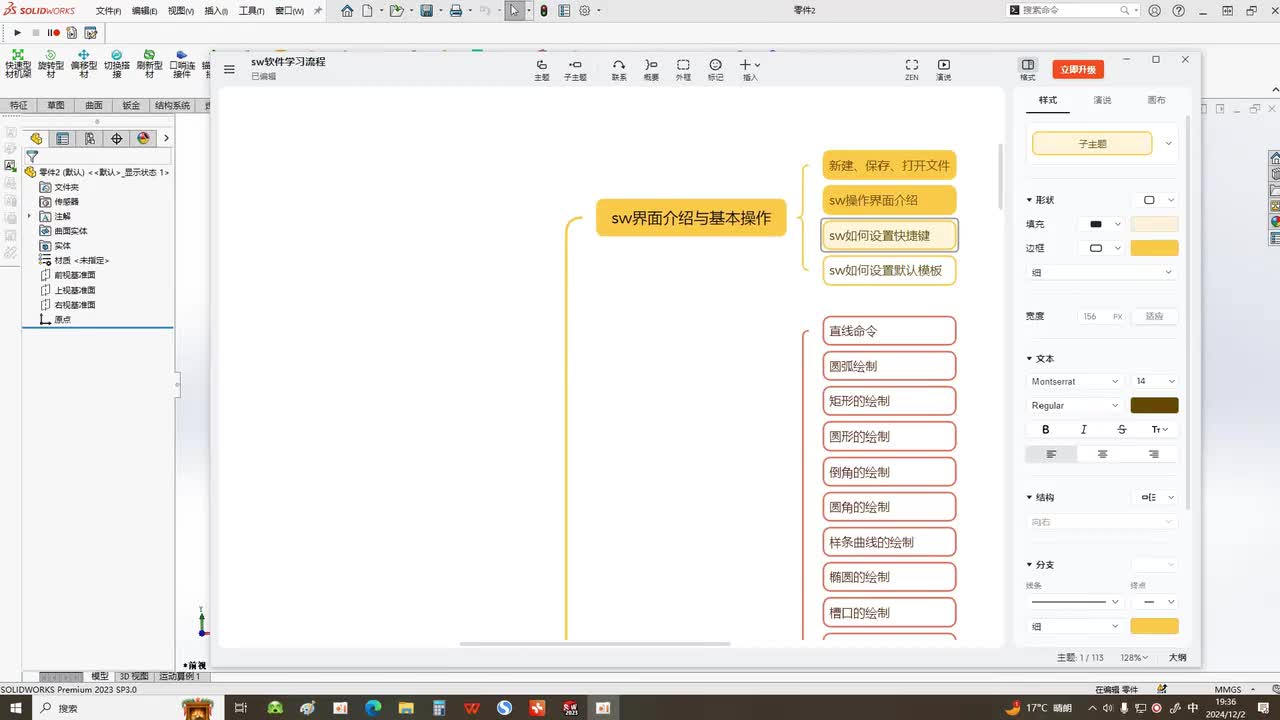Switch to the 画布 panel tab
Image resolution: width=1280 pixels, height=720 pixels.
pos(1156,100)
